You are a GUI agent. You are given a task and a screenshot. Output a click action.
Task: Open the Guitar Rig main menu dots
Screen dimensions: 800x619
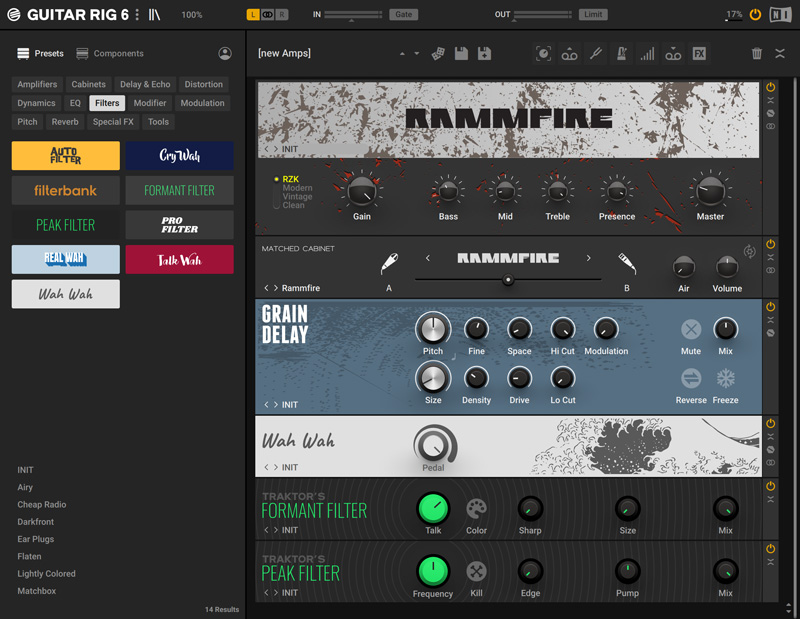click(x=137, y=15)
